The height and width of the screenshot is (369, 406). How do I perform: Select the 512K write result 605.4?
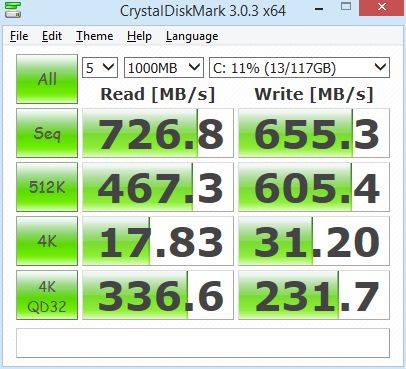(x=314, y=187)
